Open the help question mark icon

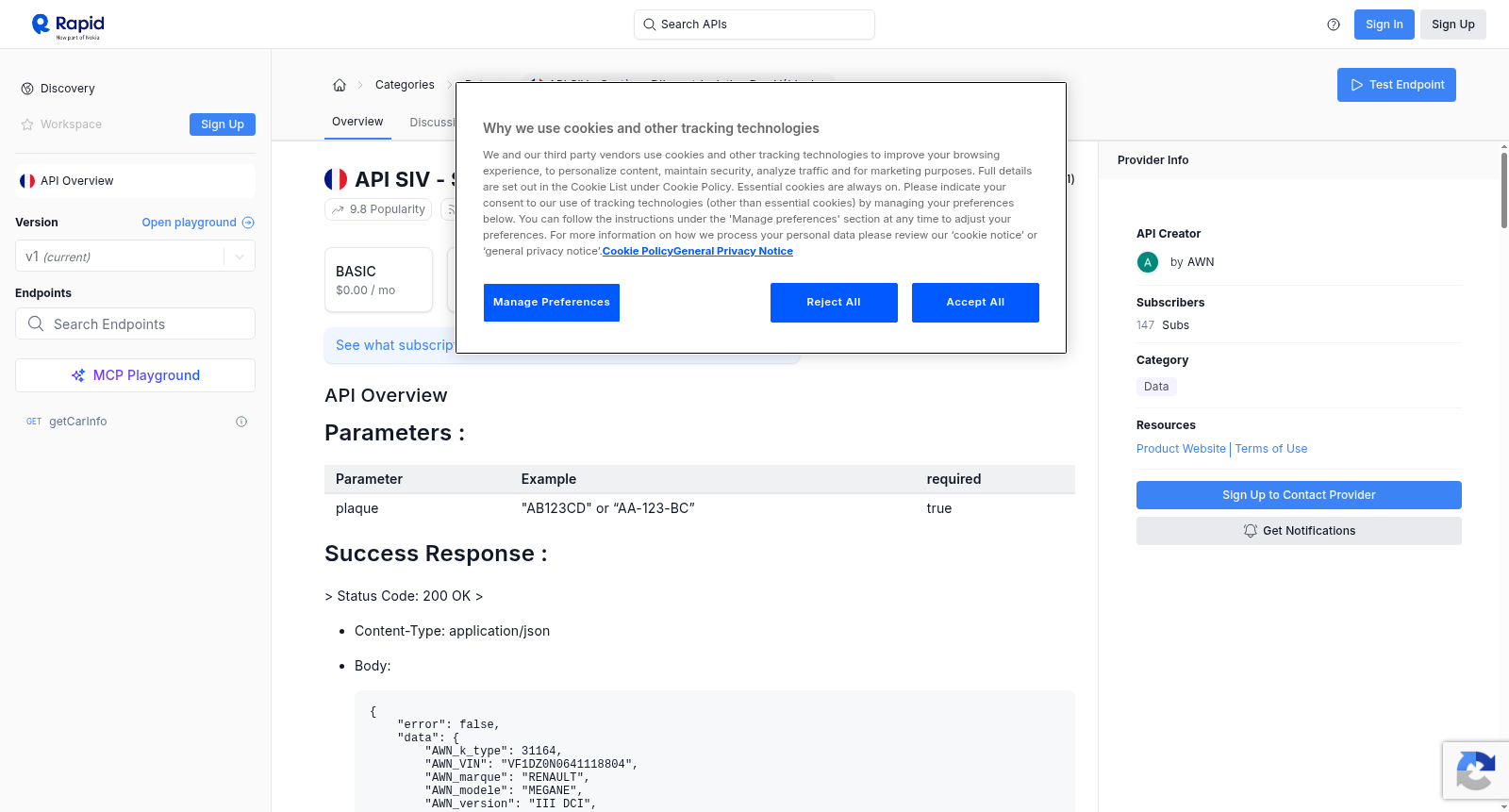point(1334,25)
